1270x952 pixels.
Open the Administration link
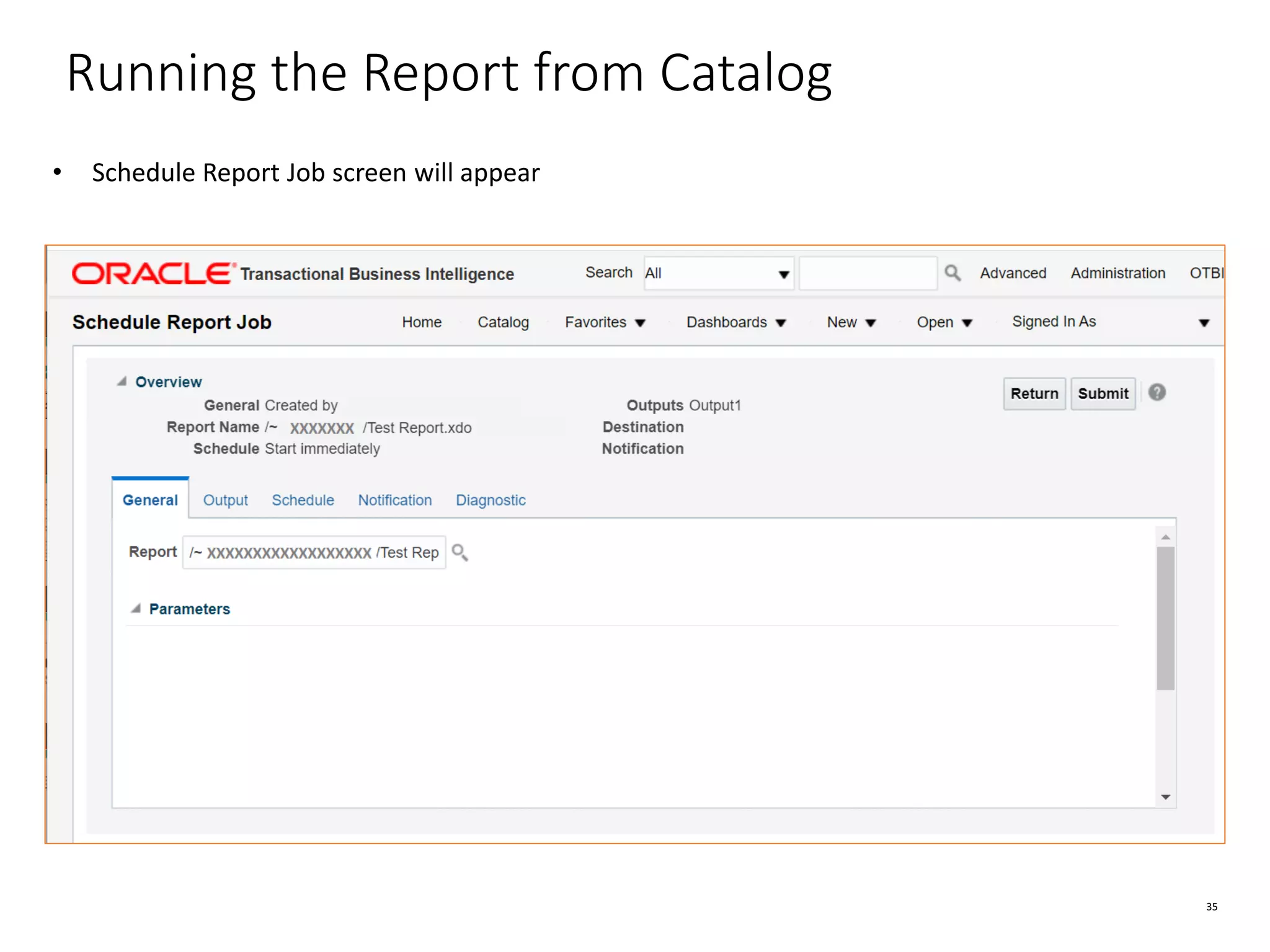point(1118,273)
